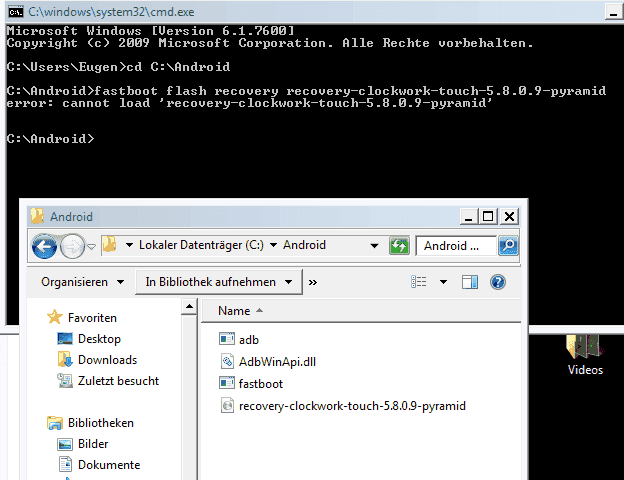
Task: Select Favoriten in navigation pane
Action: point(92,318)
